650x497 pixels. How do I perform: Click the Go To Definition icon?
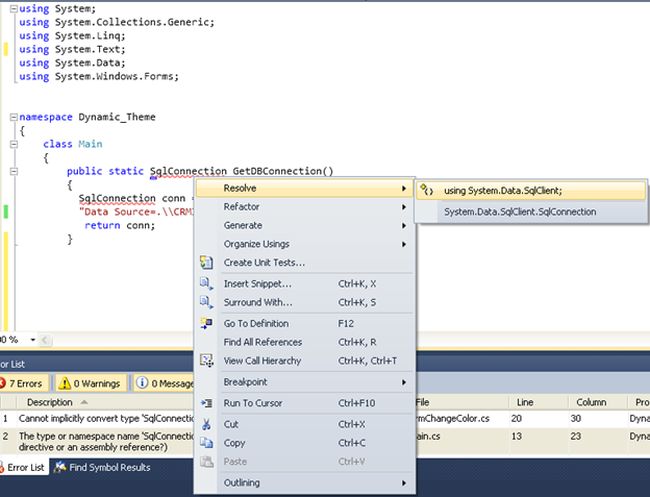[207, 323]
